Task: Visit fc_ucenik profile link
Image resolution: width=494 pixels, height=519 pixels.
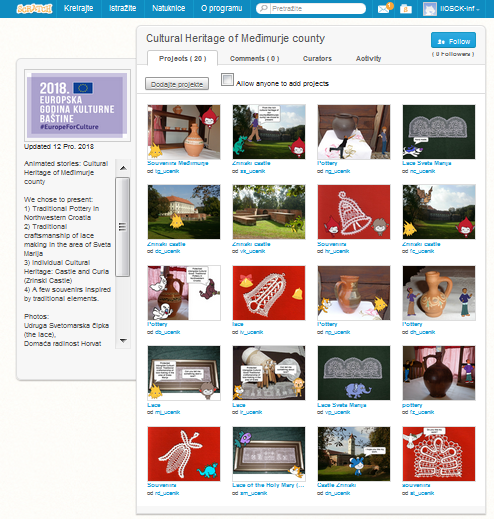Action: pos(422,251)
